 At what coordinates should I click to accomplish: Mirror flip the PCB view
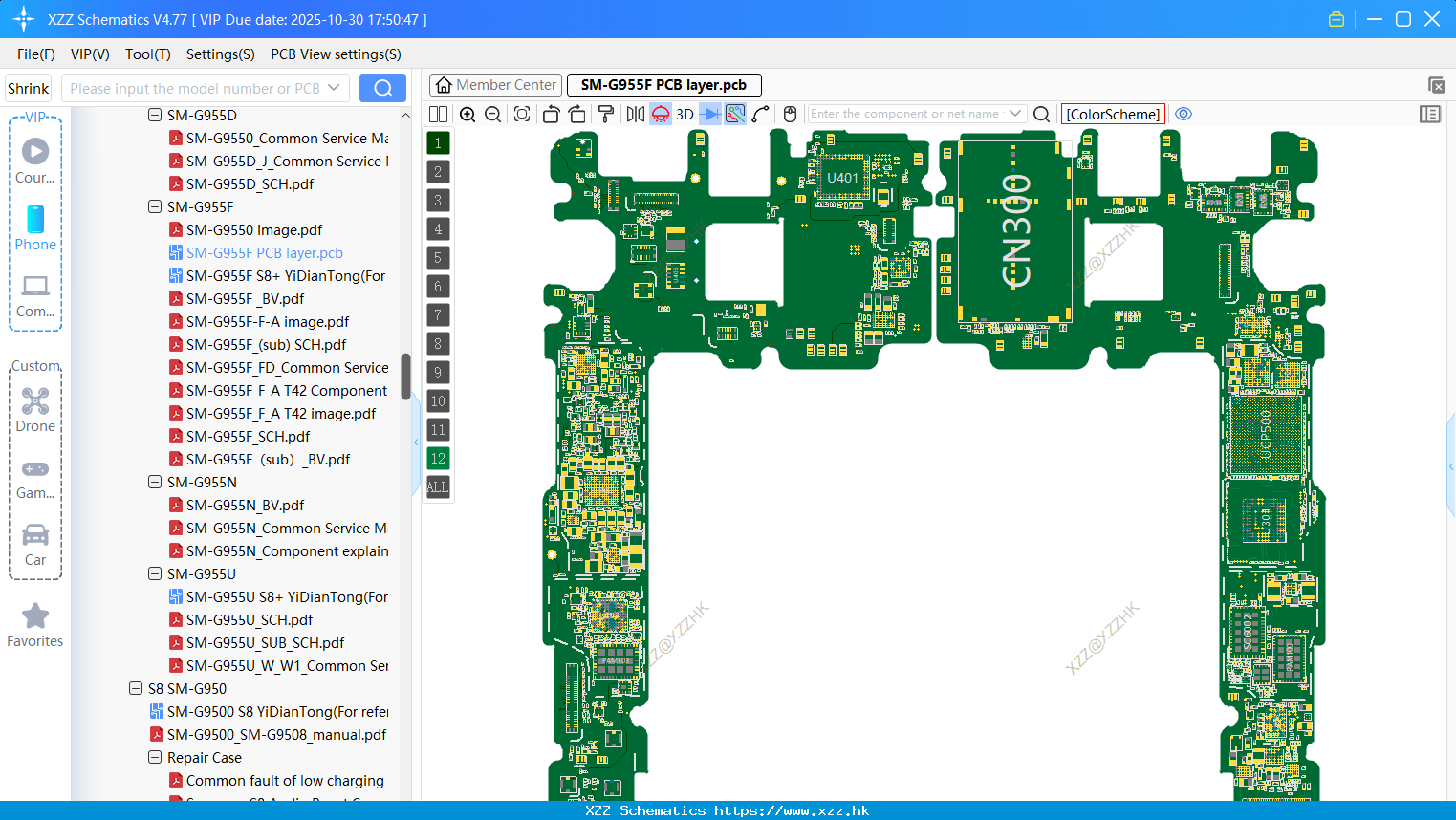tap(635, 114)
